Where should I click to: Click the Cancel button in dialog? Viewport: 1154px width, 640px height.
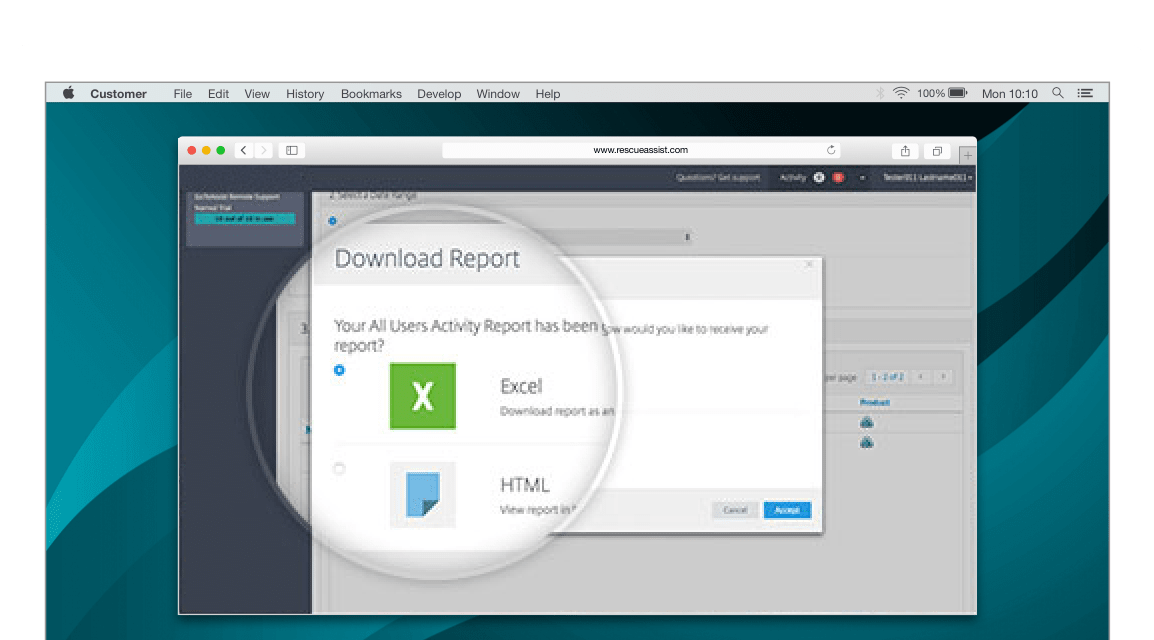(x=735, y=510)
